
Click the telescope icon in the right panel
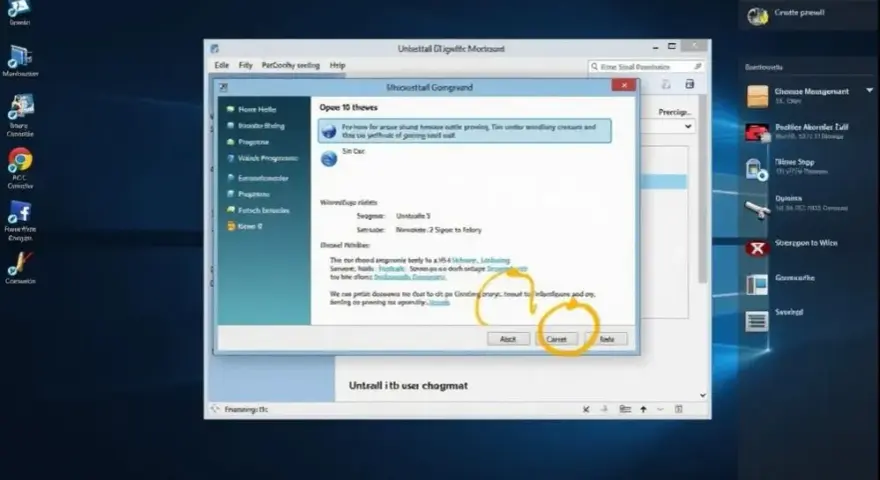(757, 209)
